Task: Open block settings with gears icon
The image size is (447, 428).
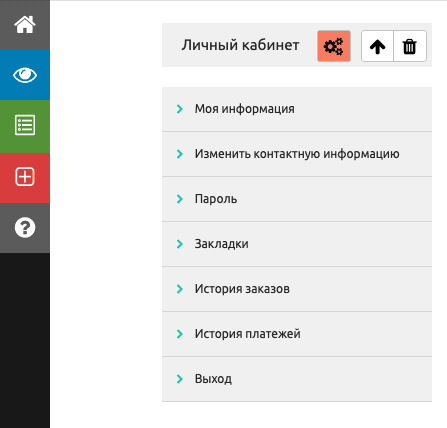Action: point(334,46)
